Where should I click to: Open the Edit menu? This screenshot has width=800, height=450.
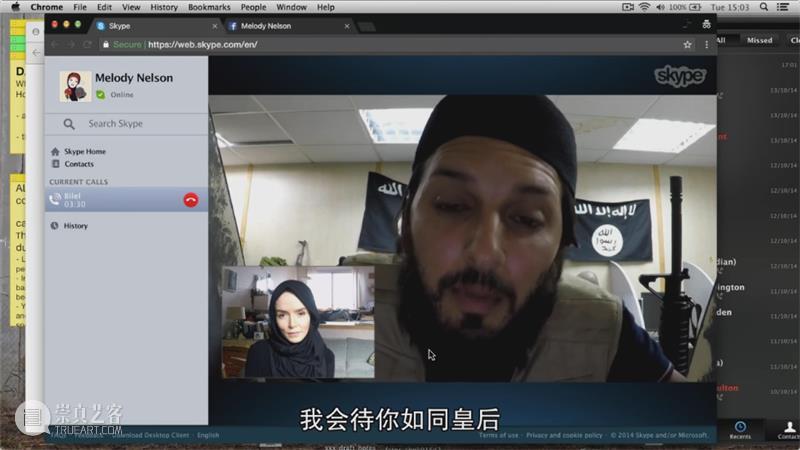coord(104,7)
